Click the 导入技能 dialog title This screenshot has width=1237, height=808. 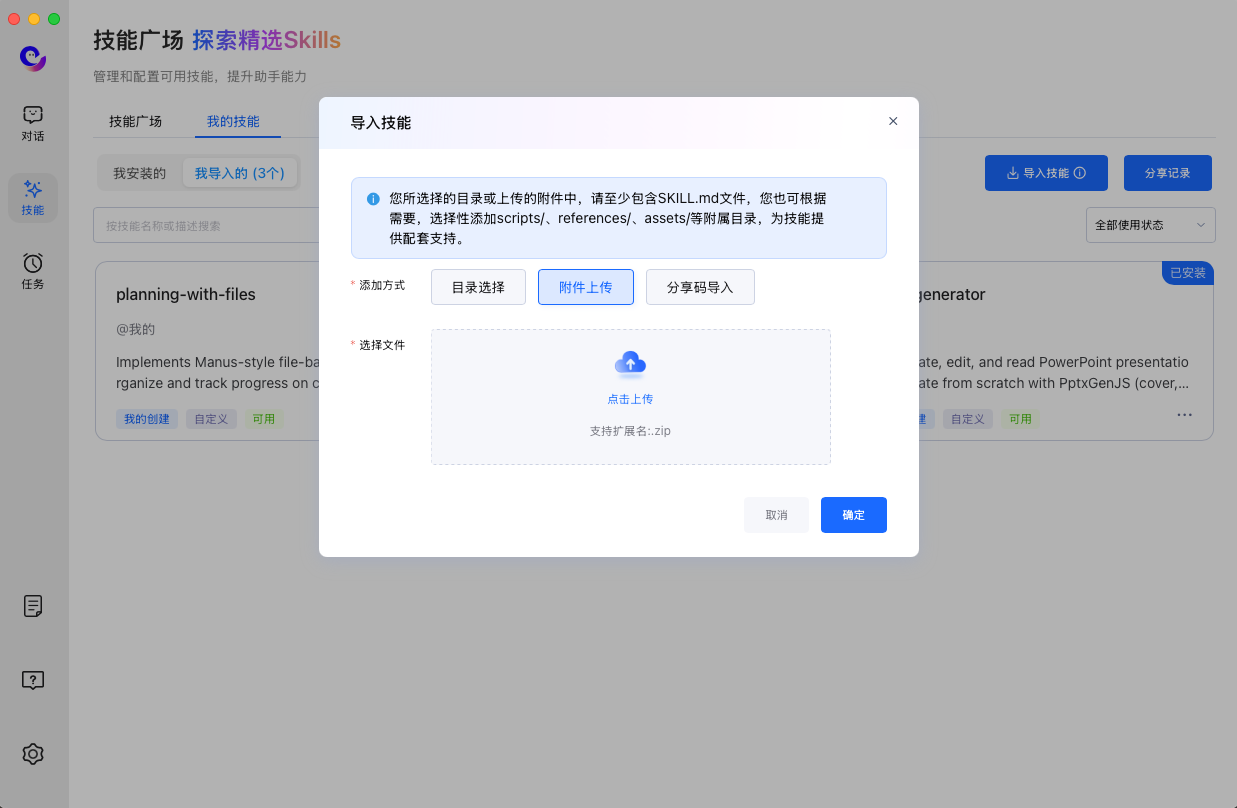point(381,122)
